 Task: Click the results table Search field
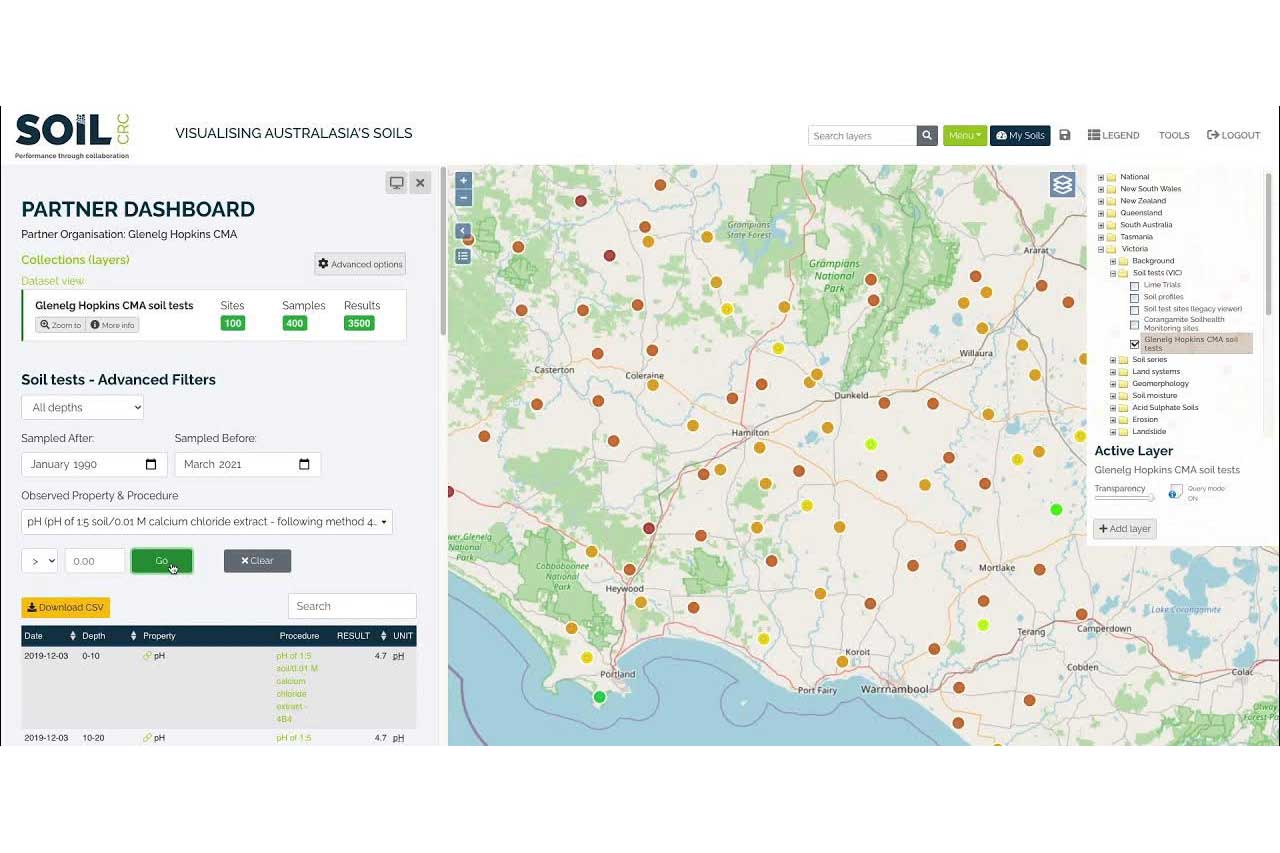352,606
